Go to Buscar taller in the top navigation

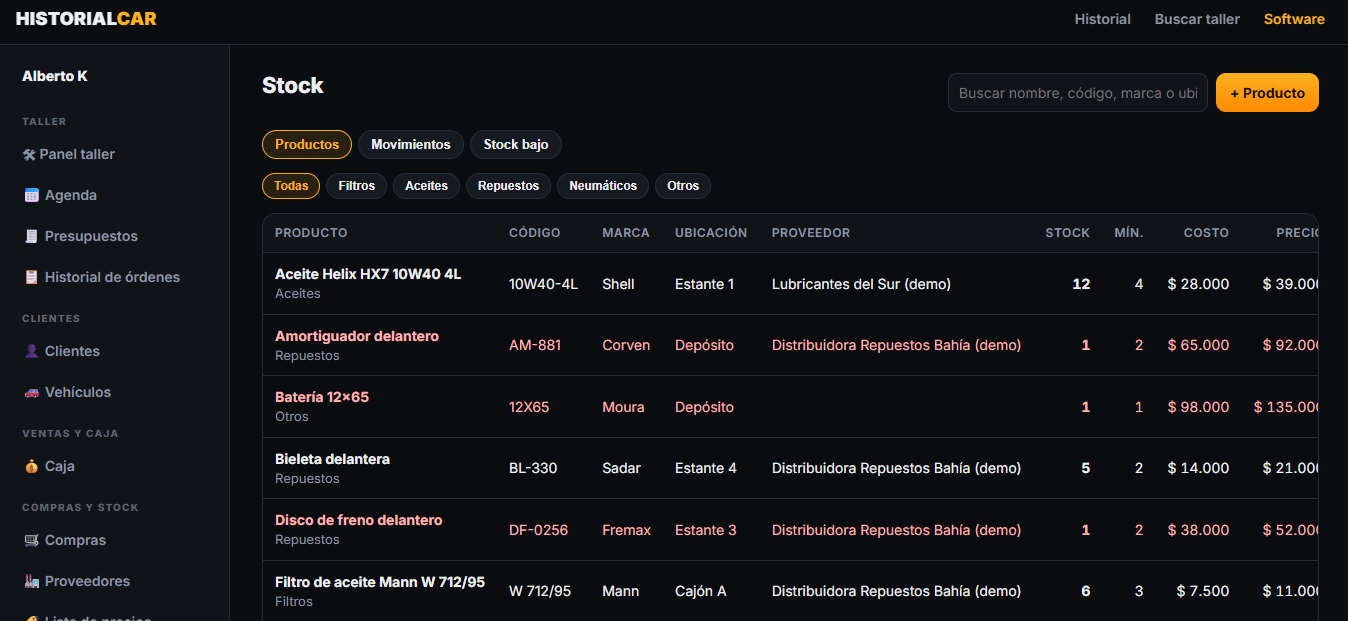[1197, 19]
